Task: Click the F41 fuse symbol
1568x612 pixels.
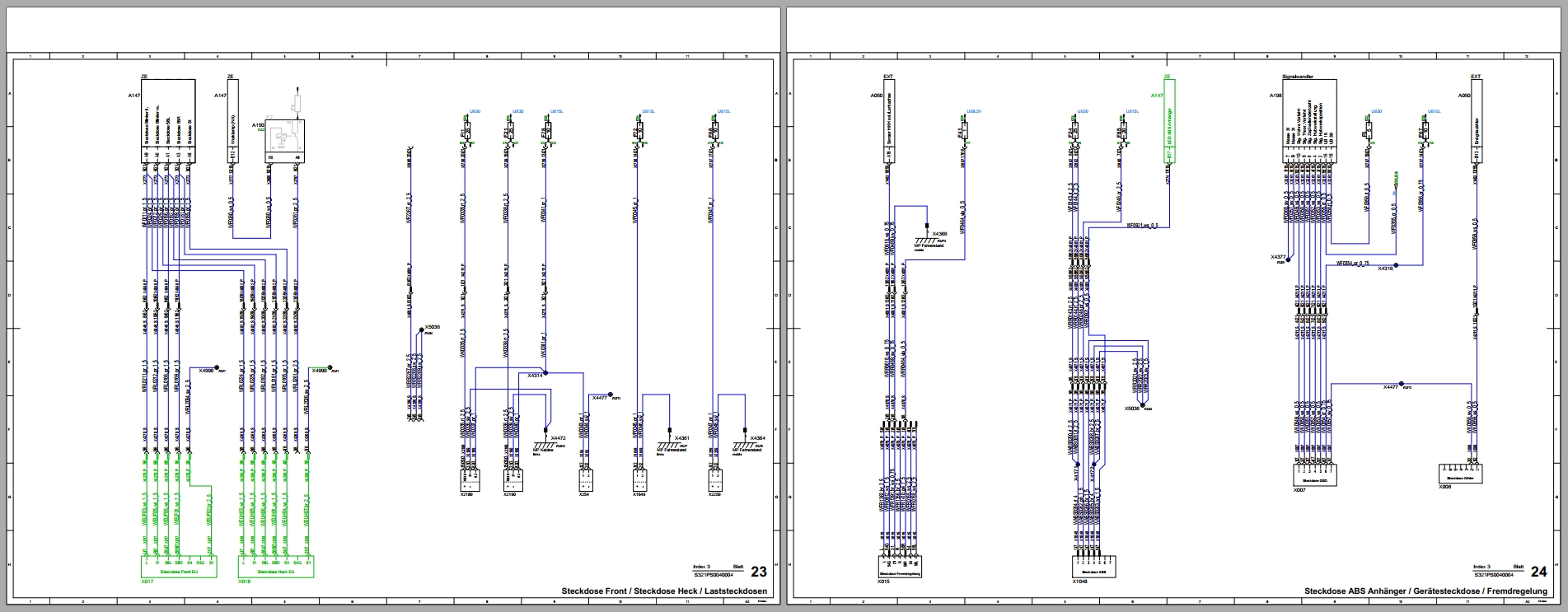Action: [x=964, y=132]
